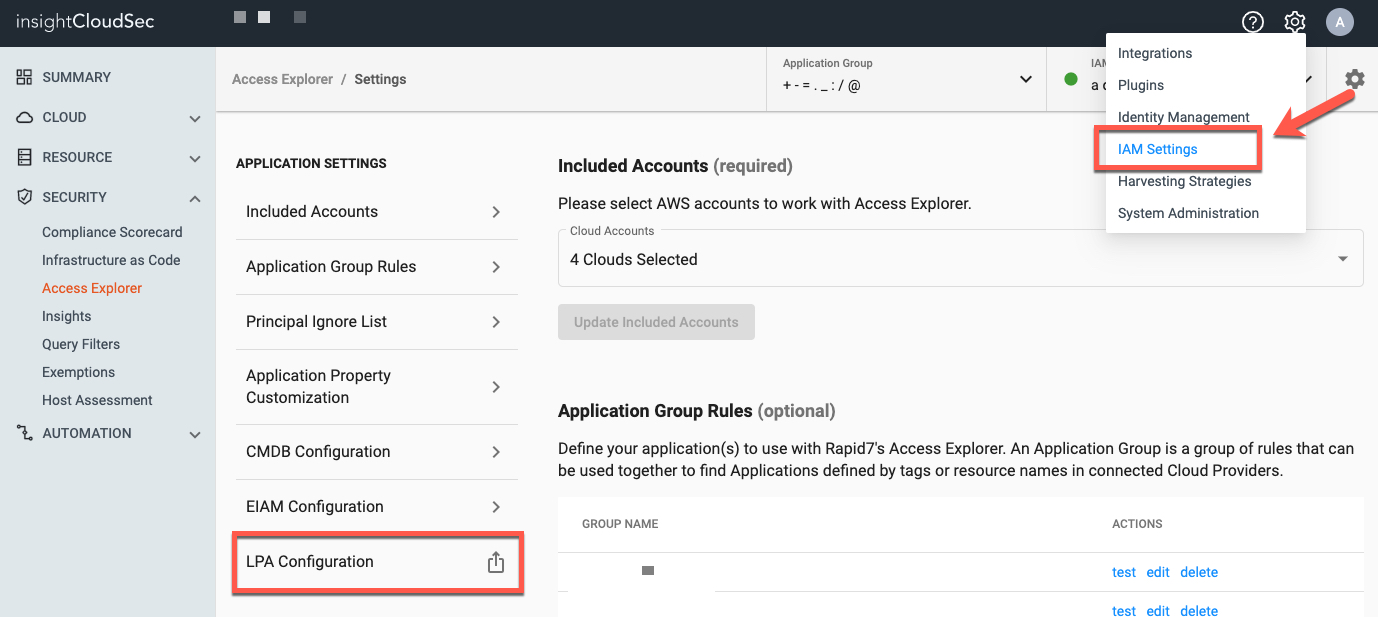Click the Automation workflow icon
The image size is (1378, 617).
click(x=25, y=433)
